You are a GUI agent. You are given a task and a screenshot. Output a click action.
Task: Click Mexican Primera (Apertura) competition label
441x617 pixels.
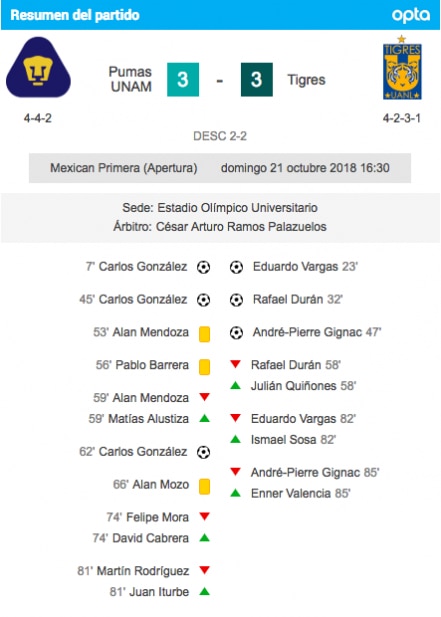point(124,168)
